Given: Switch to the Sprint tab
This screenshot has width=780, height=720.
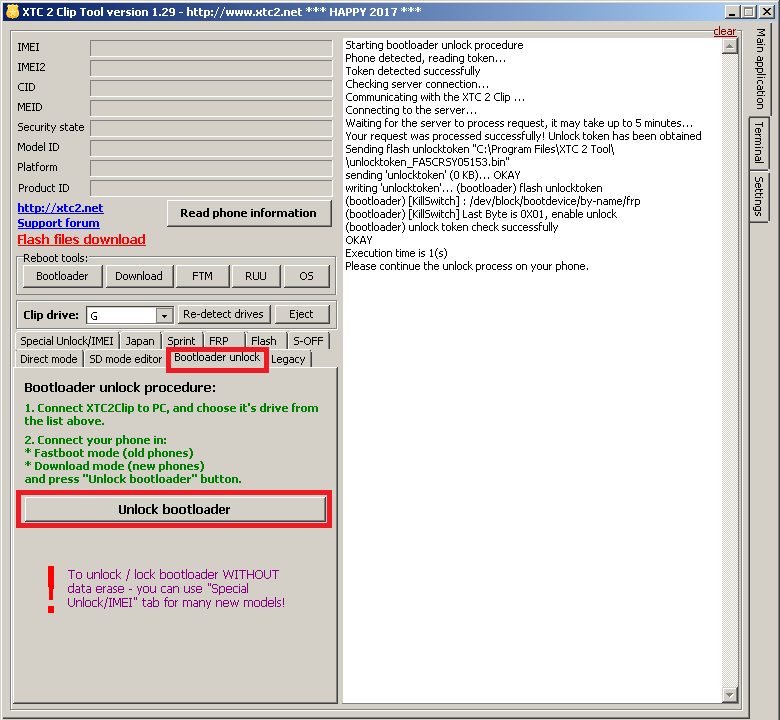Looking at the screenshot, I should point(181,341).
